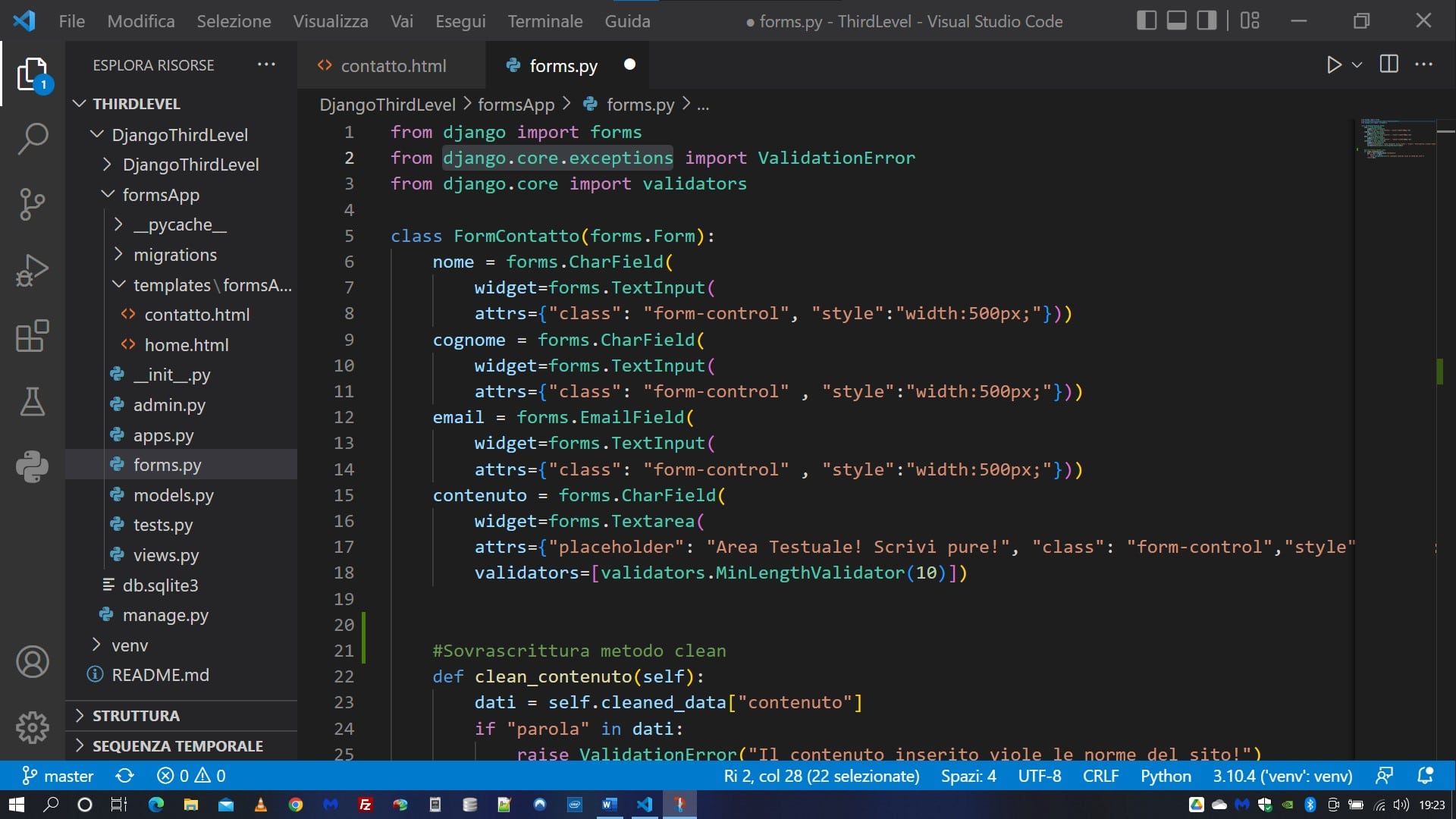This screenshot has width=1456, height=819.
Task: Open the Guida menu
Action: coord(627,21)
